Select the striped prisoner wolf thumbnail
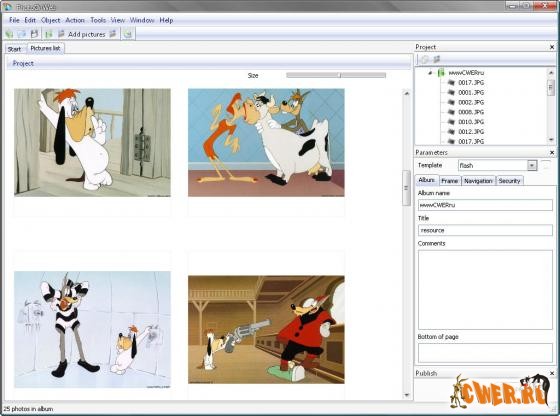Viewport: 560px width, 416px height. tap(92, 330)
